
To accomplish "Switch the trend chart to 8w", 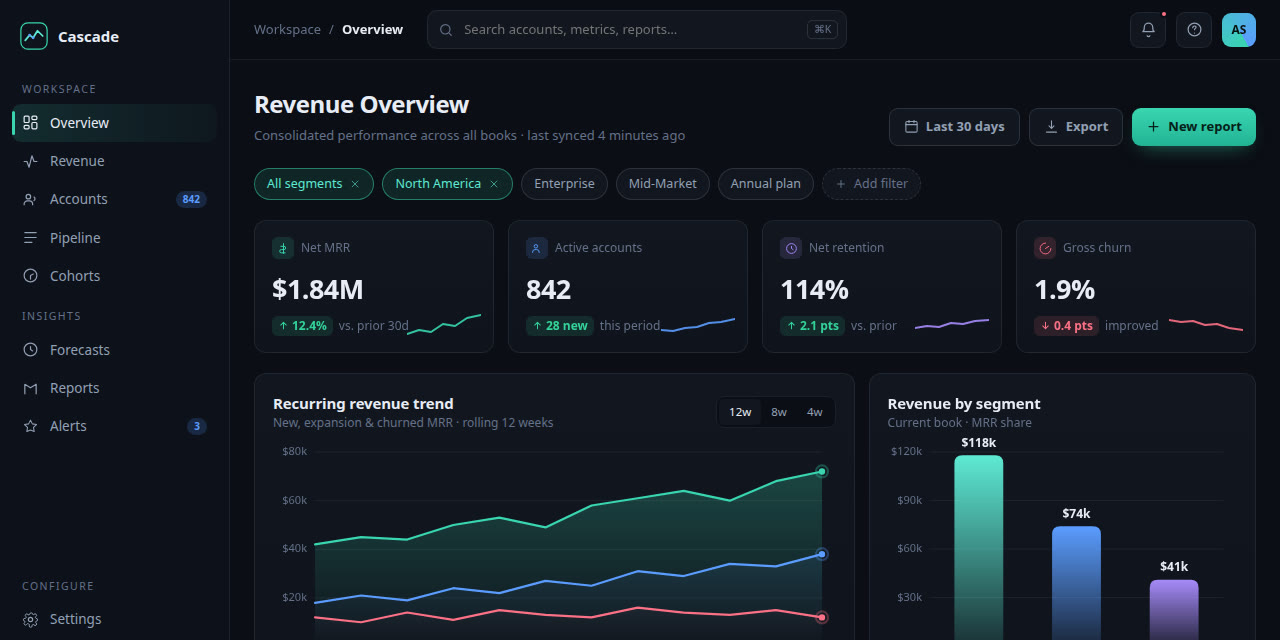I will [x=779, y=412].
